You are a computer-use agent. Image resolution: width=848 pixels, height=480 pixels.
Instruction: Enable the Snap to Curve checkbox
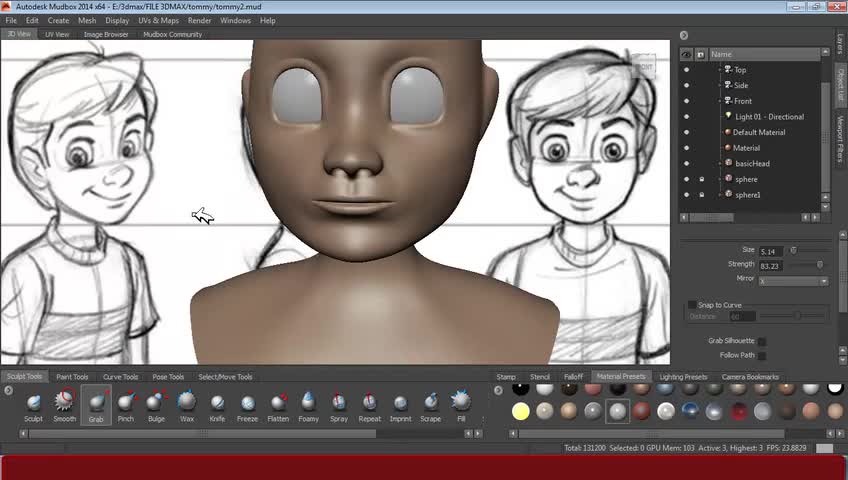point(692,305)
